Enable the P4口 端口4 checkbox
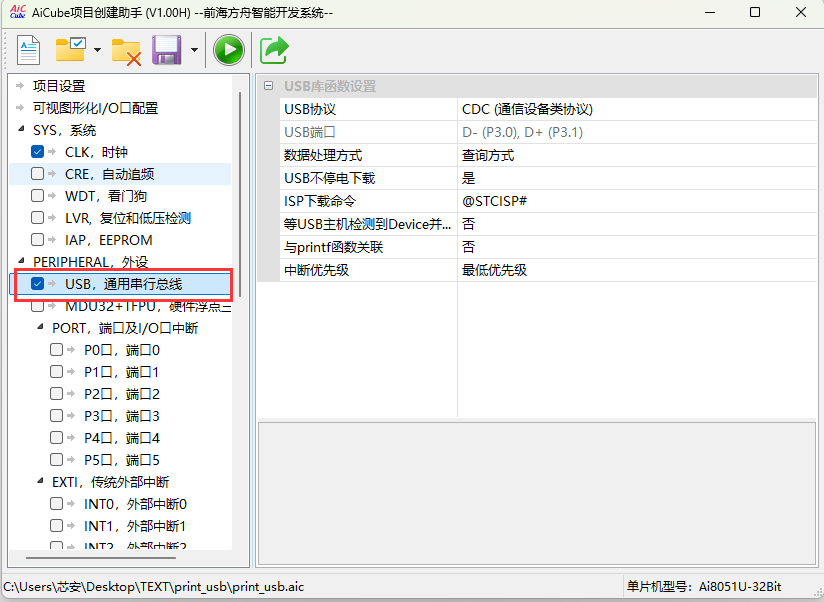824x602 pixels. (56, 438)
